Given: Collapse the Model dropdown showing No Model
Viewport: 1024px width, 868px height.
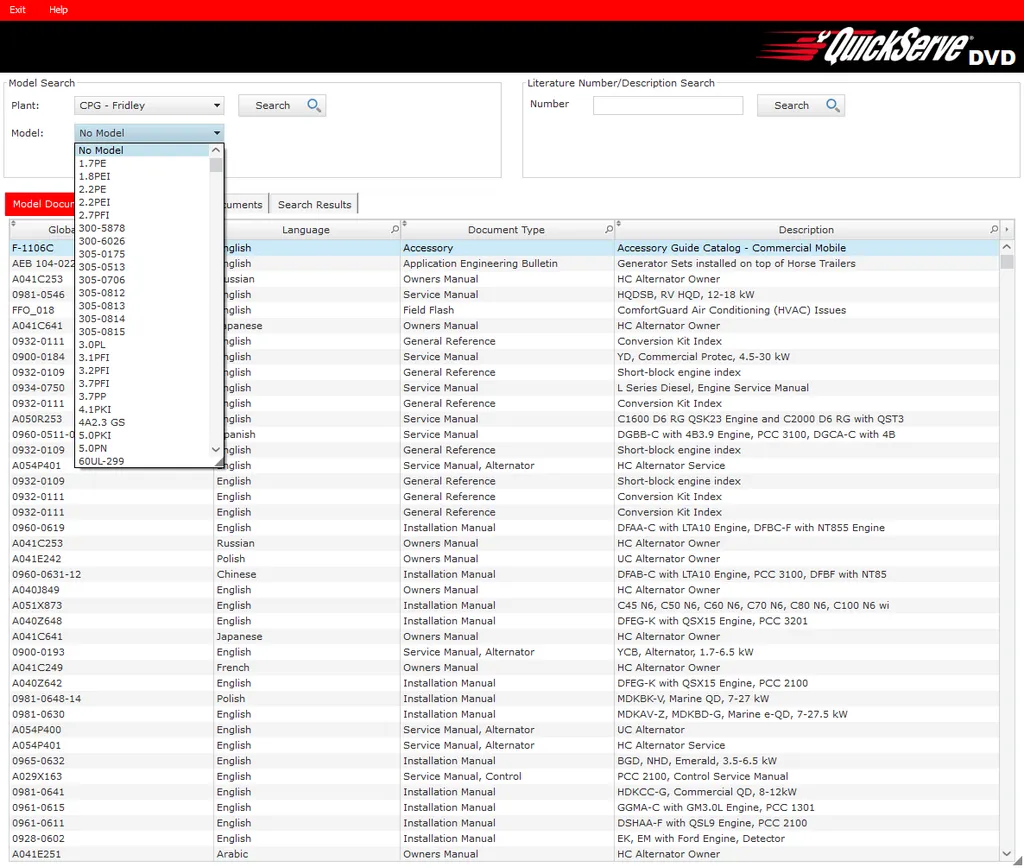Looking at the screenshot, I should [149, 133].
